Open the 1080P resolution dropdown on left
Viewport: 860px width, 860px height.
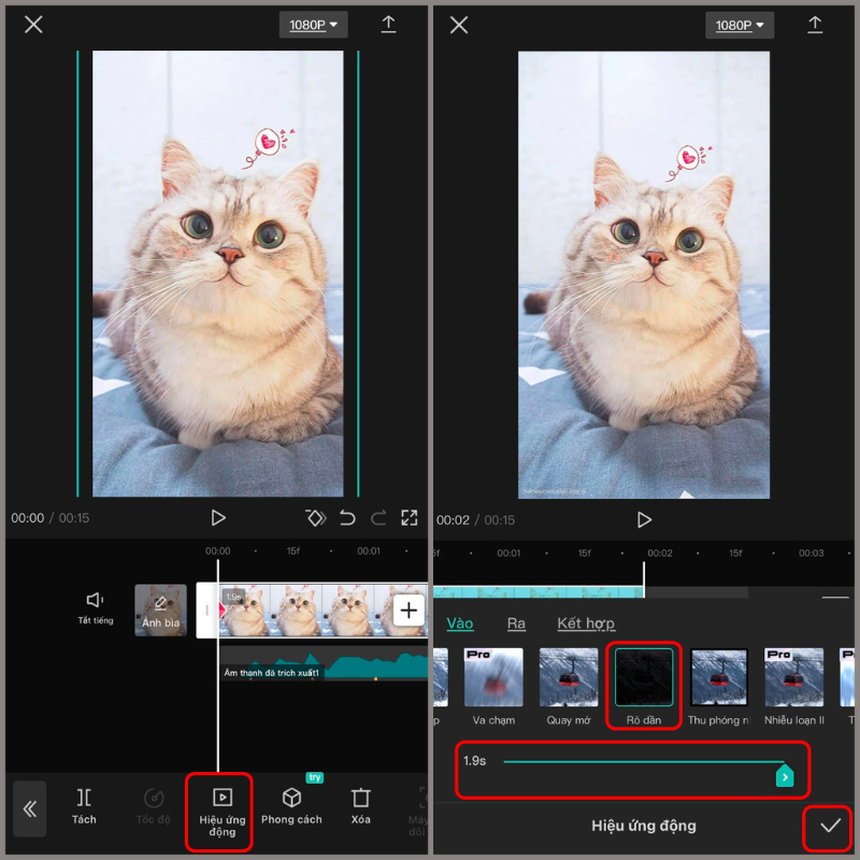pyautogui.click(x=313, y=25)
